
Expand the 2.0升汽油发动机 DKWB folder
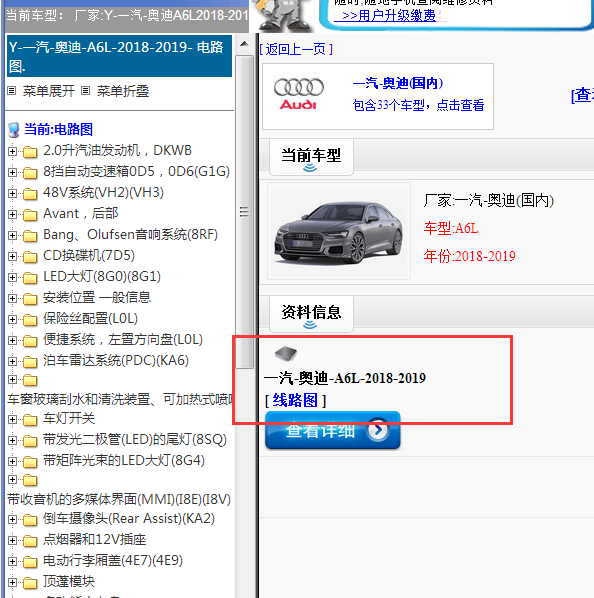(x=12, y=151)
